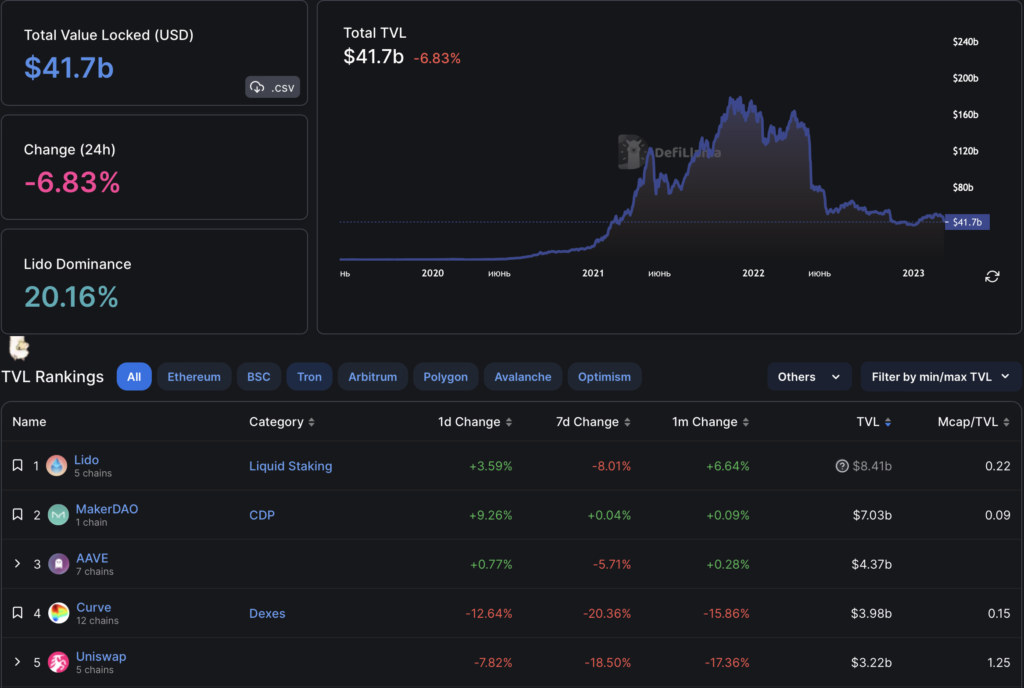Toggle bookmark for Curve row
This screenshot has height=688, width=1024.
click(17, 613)
